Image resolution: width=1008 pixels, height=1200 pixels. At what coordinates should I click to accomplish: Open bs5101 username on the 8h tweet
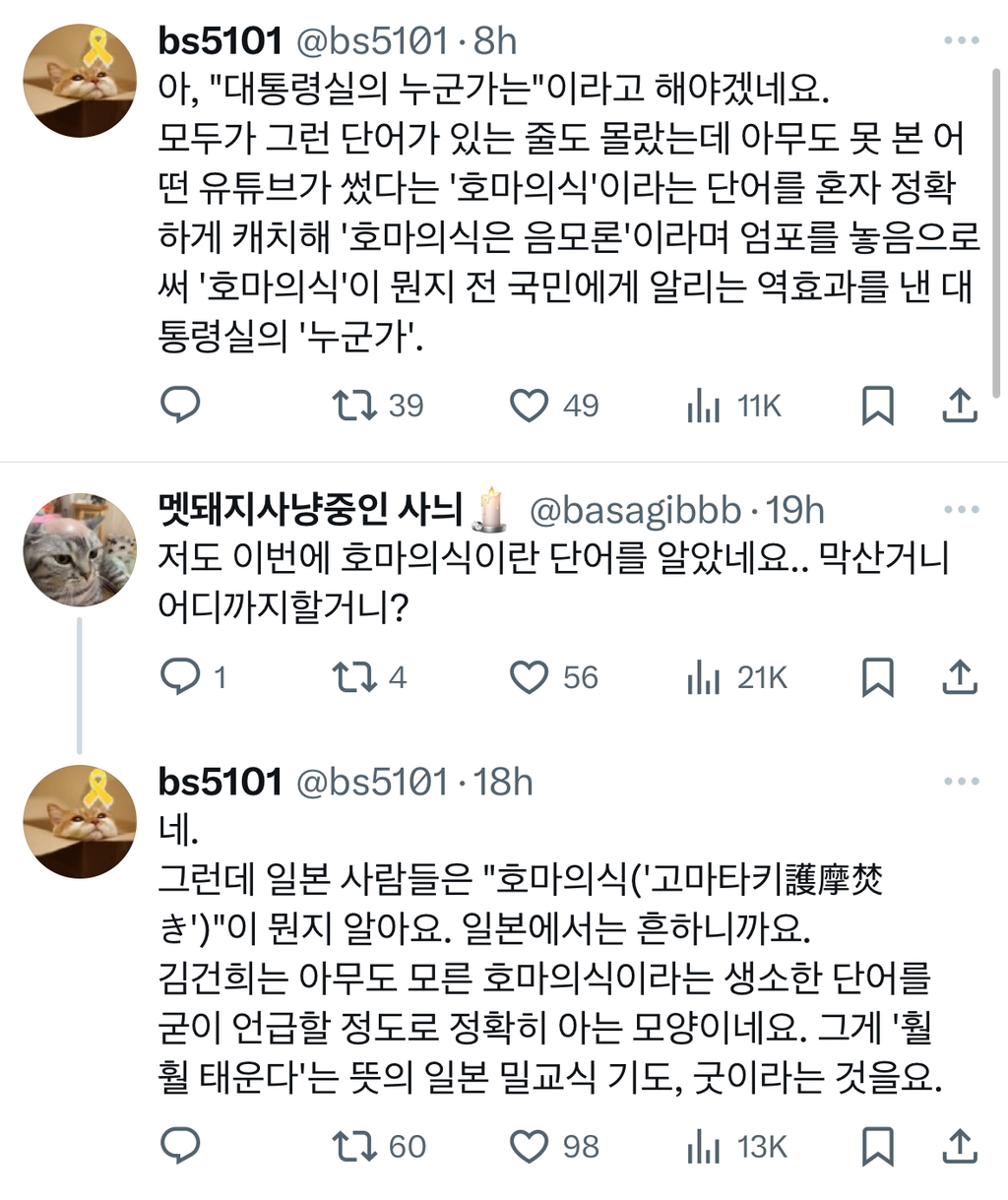[x=220, y=40]
